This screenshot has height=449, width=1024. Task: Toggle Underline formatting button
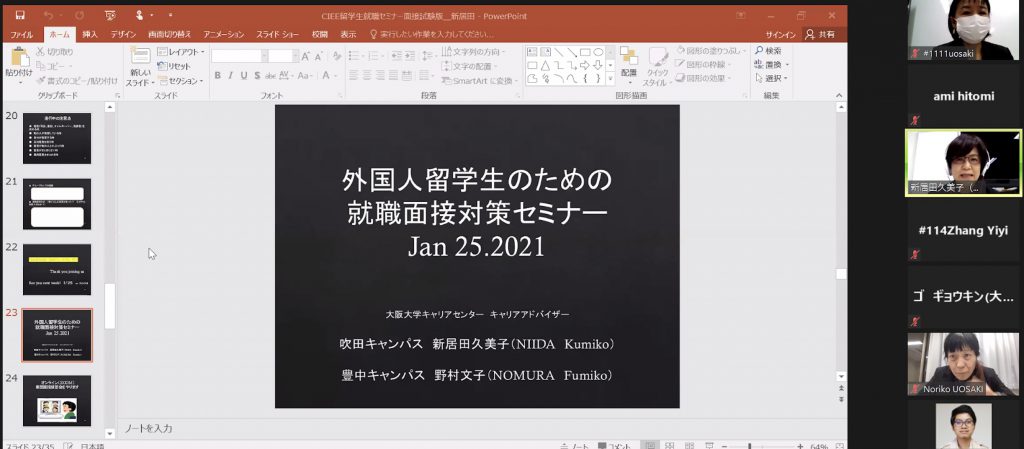point(244,76)
